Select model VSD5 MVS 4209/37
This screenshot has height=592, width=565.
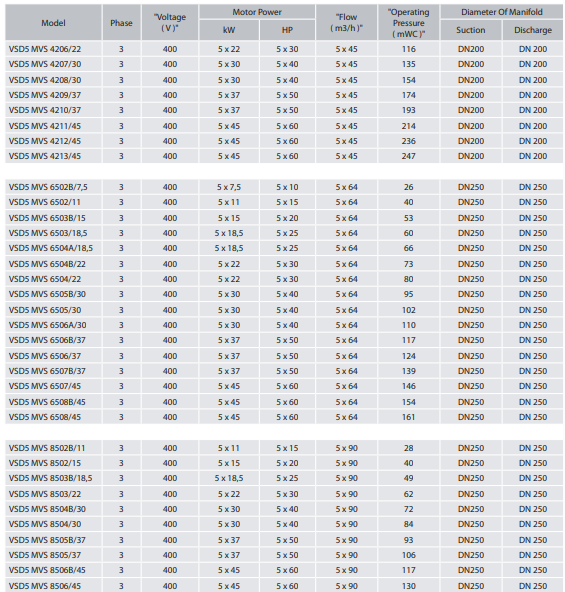point(45,95)
